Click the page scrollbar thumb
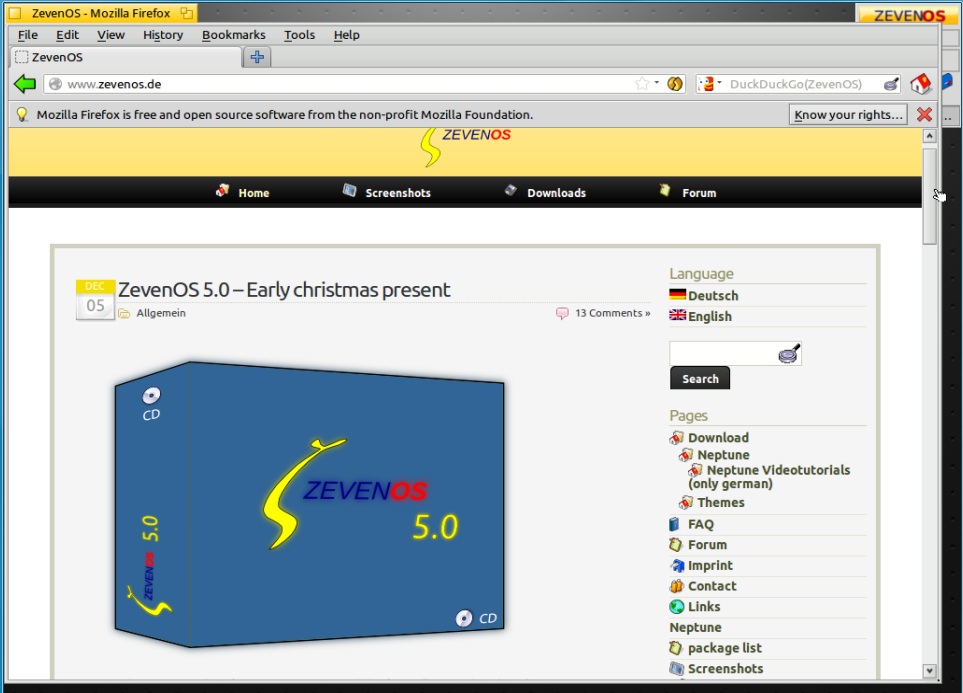This screenshot has width=963, height=693. [x=930, y=197]
